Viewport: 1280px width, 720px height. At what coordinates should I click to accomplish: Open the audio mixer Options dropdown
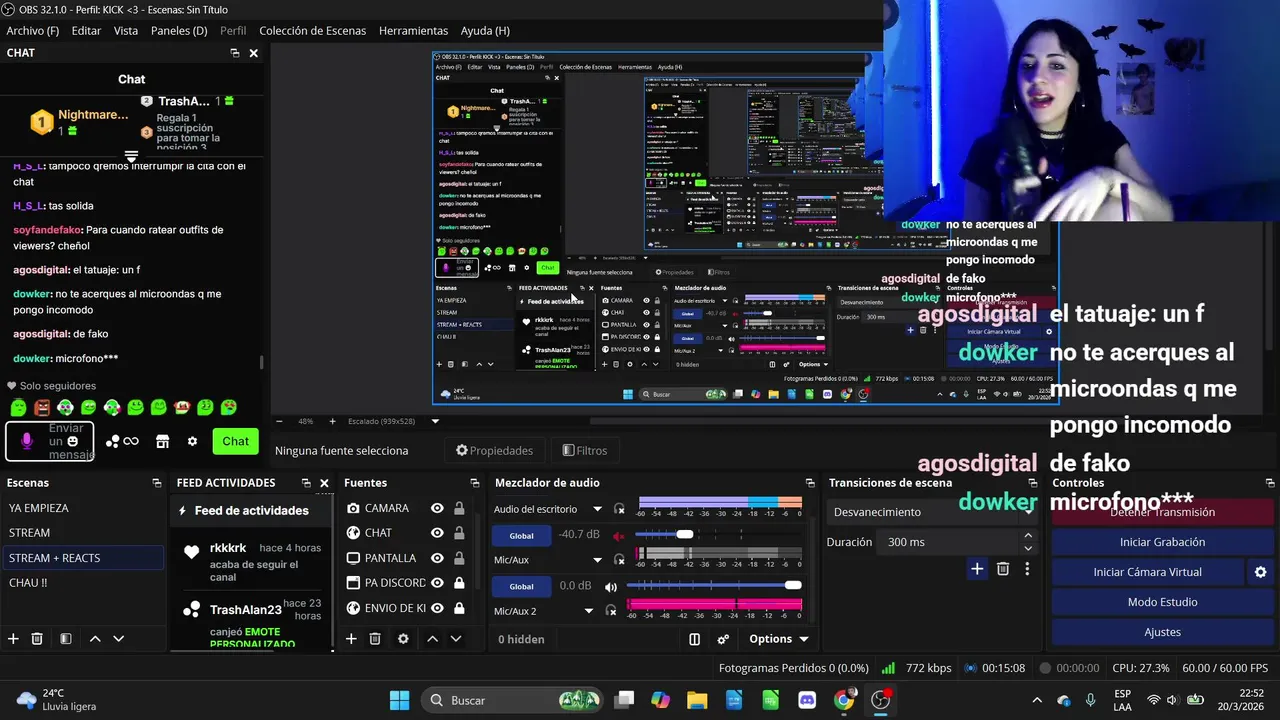(778, 639)
